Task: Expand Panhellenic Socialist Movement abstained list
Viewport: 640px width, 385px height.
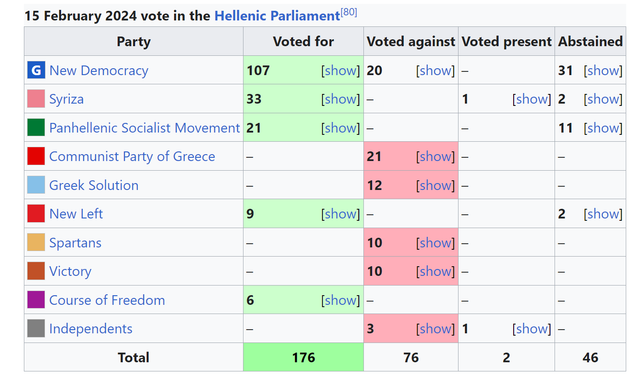Action: (603, 128)
